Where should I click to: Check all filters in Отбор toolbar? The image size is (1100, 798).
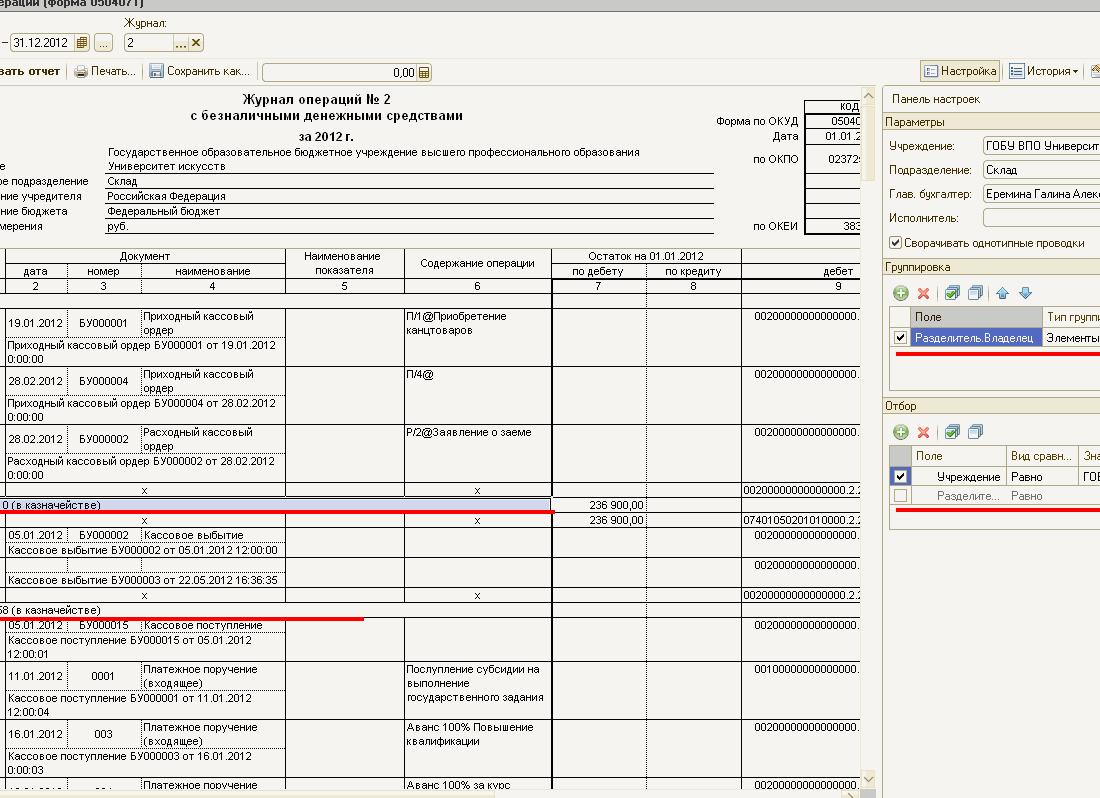(x=952, y=432)
